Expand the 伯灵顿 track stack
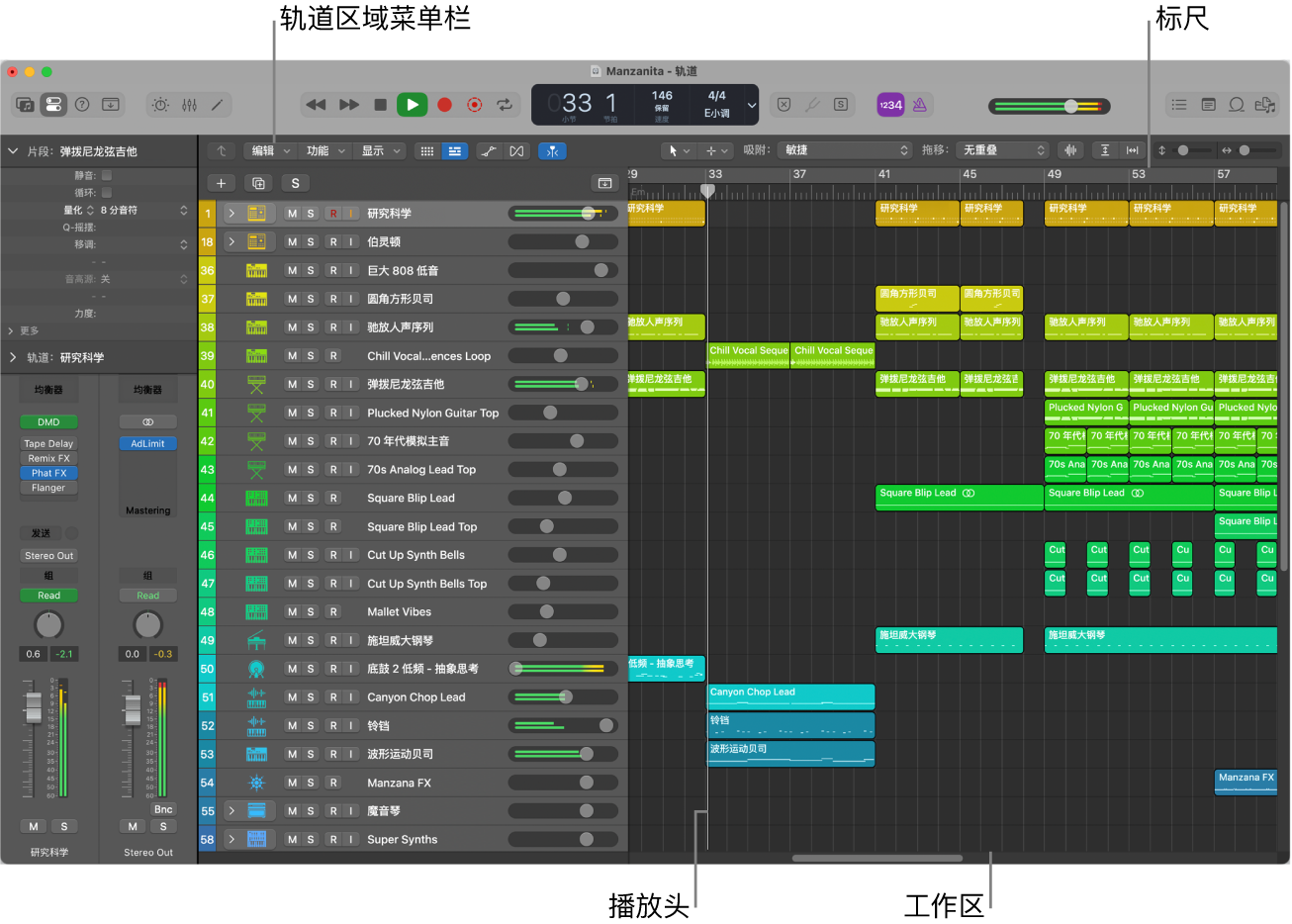The width and height of the screenshot is (1292, 924). [231, 241]
